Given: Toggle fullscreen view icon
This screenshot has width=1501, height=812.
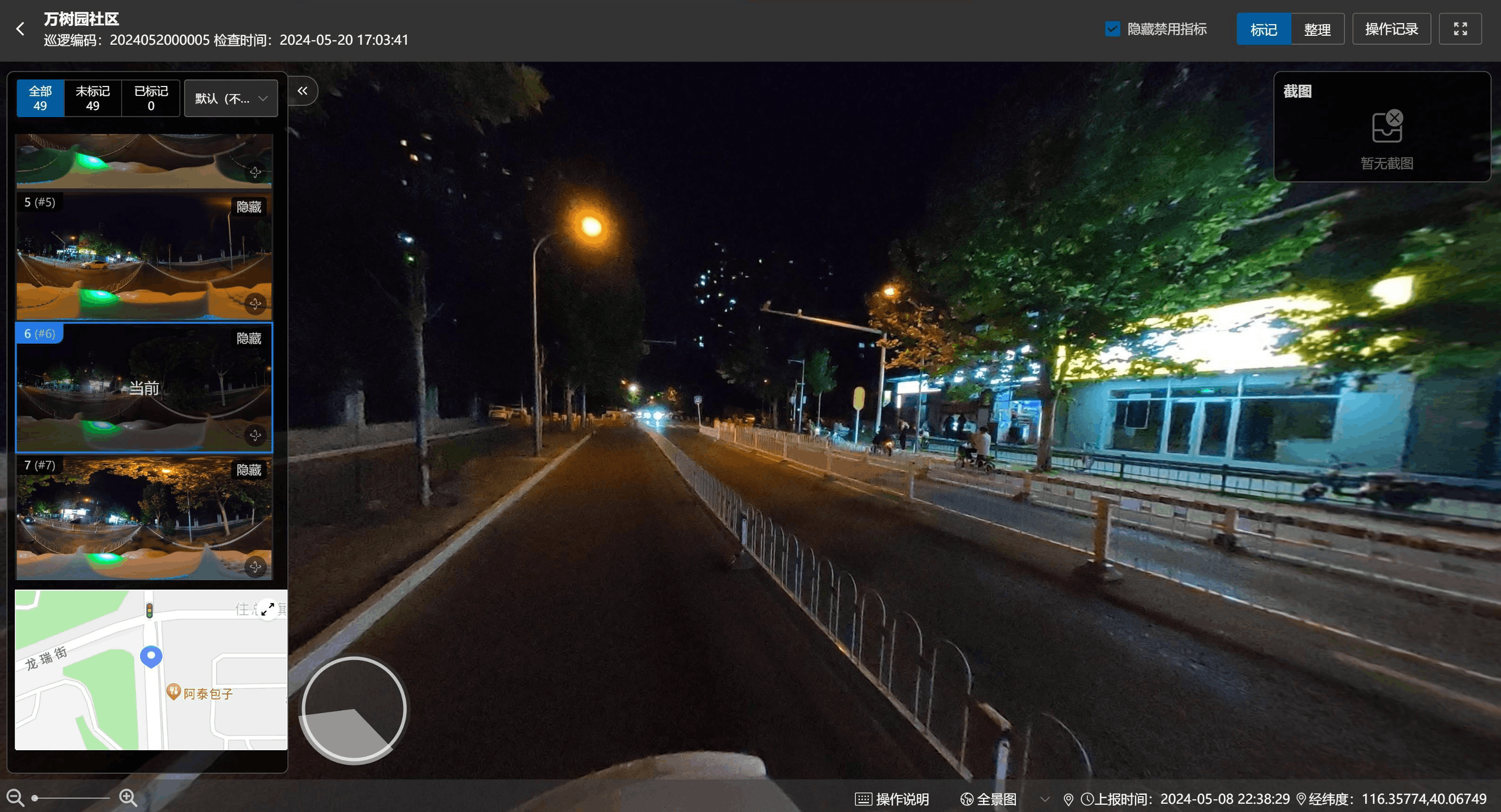Looking at the screenshot, I should tap(1460, 29).
